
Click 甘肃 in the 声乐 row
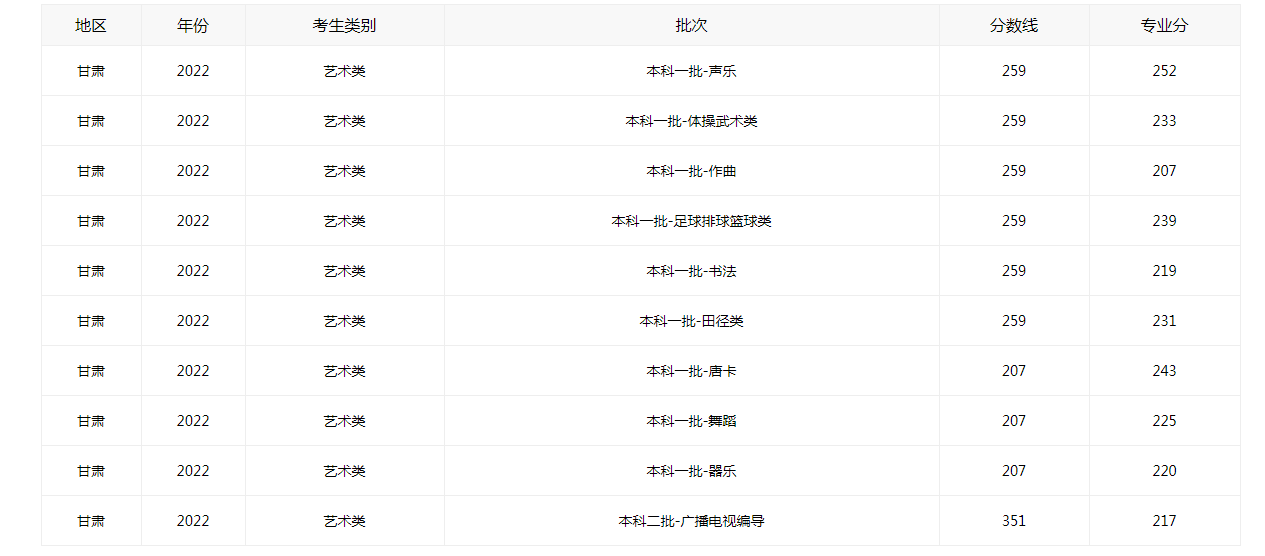click(x=91, y=71)
